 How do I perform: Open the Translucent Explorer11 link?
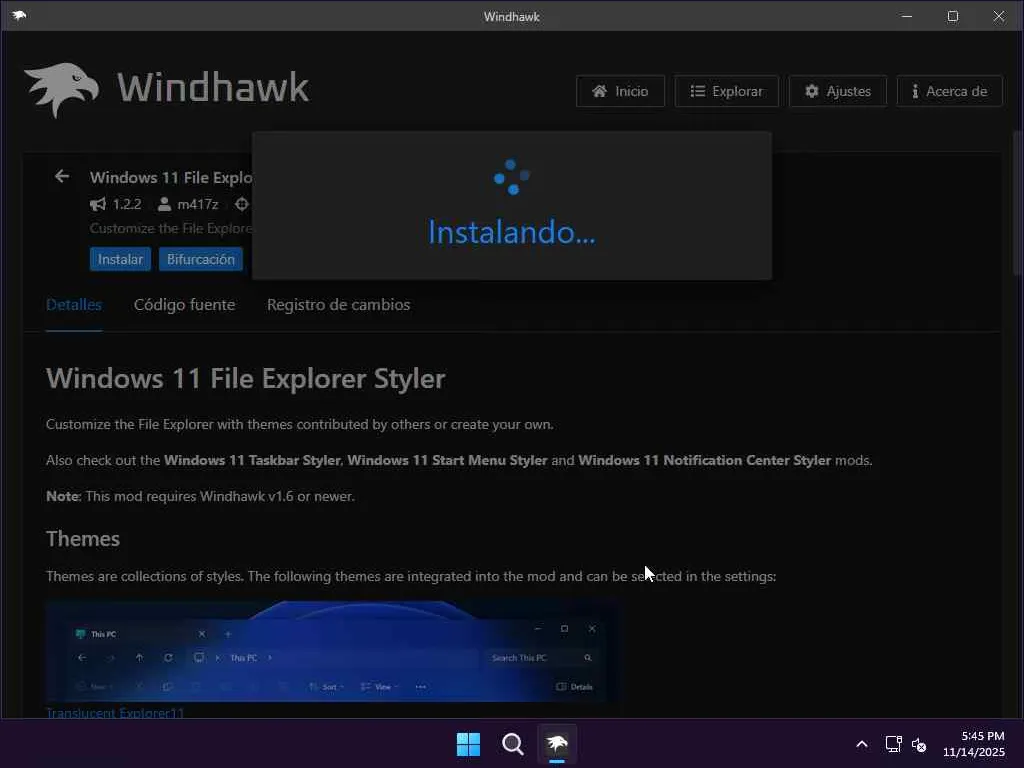(x=115, y=712)
